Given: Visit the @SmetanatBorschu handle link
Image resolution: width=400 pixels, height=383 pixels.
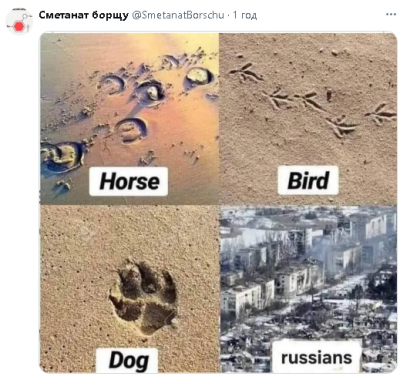Looking at the screenshot, I should (178, 15).
